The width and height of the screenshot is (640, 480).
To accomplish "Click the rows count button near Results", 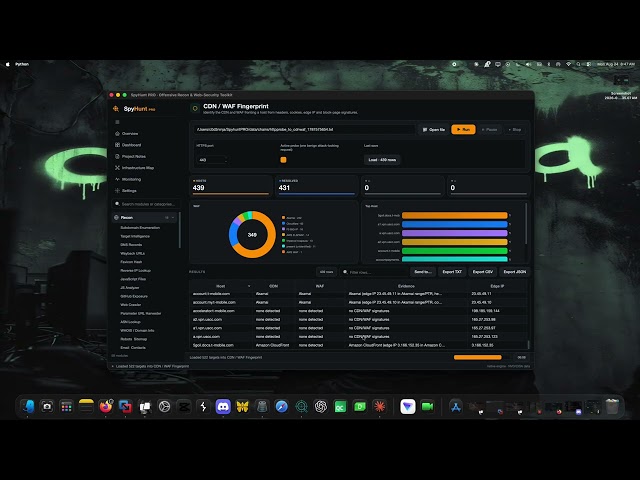I will point(326,272).
